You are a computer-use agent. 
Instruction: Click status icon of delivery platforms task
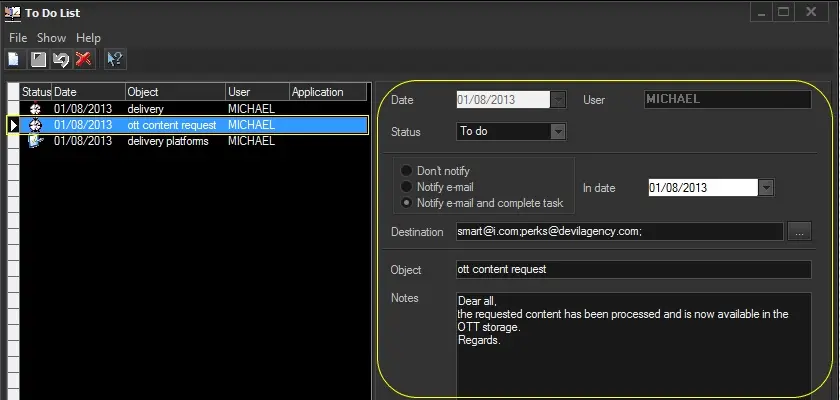coord(35,141)
